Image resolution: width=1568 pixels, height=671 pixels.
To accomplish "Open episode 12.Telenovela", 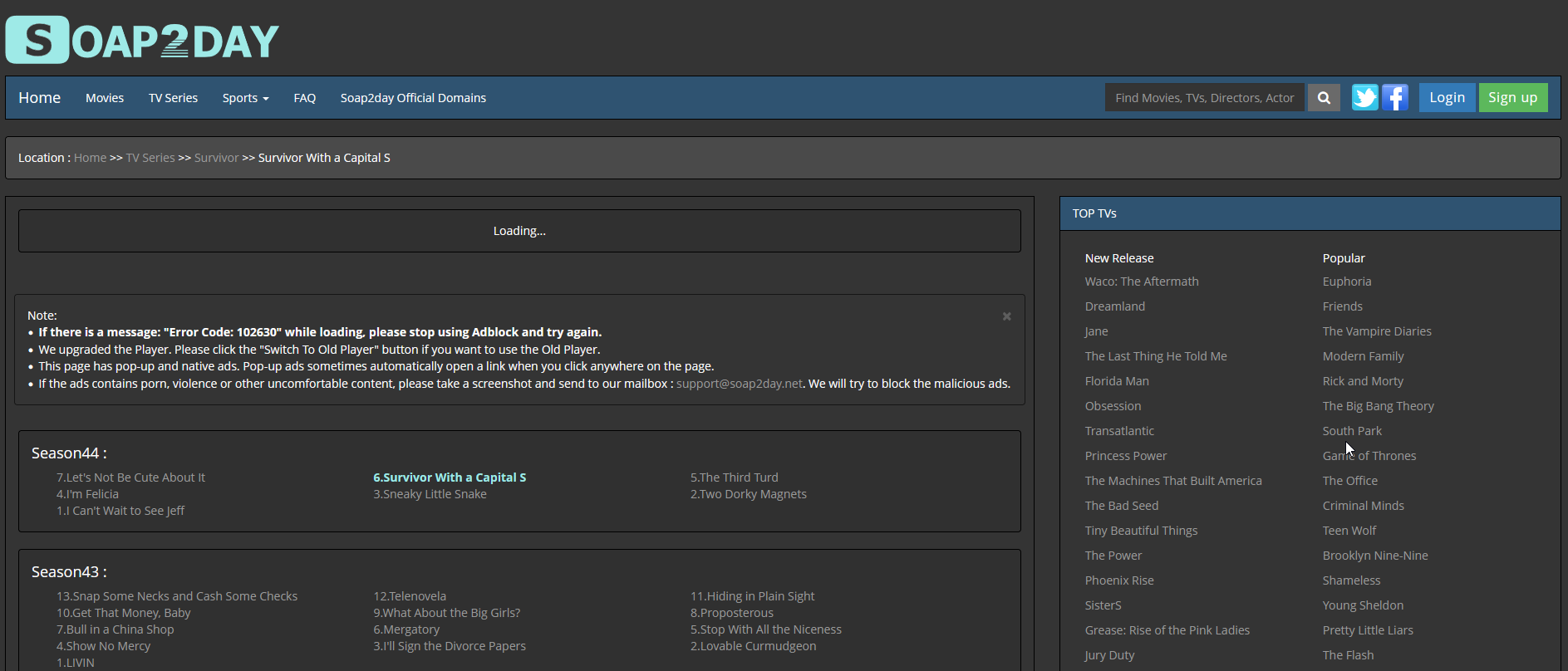I will pos(410,596).
